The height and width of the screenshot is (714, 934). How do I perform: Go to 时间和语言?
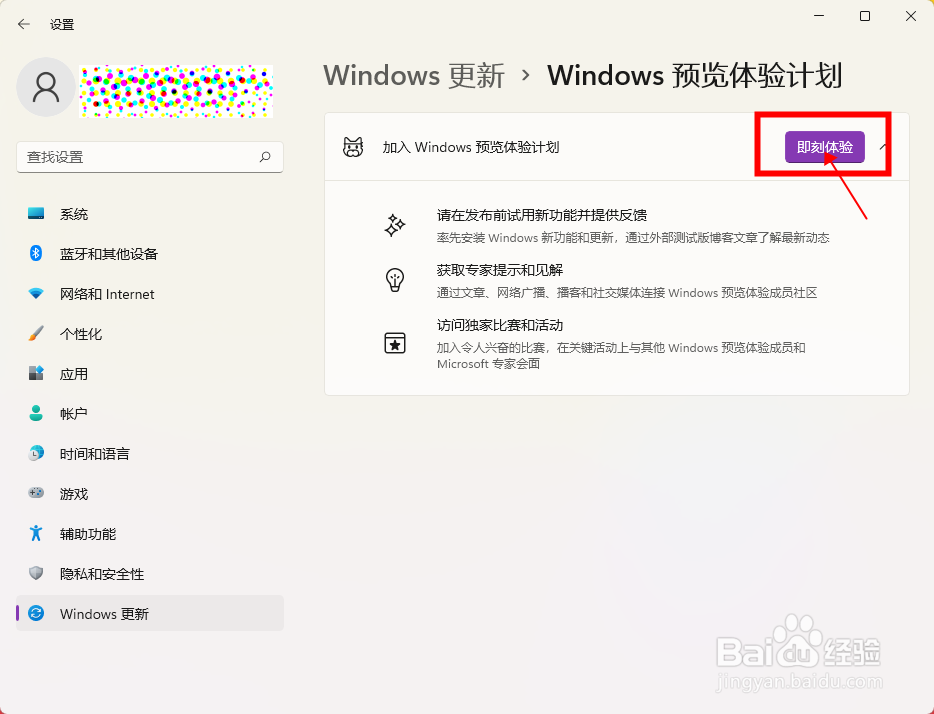[x=150, y=453]
